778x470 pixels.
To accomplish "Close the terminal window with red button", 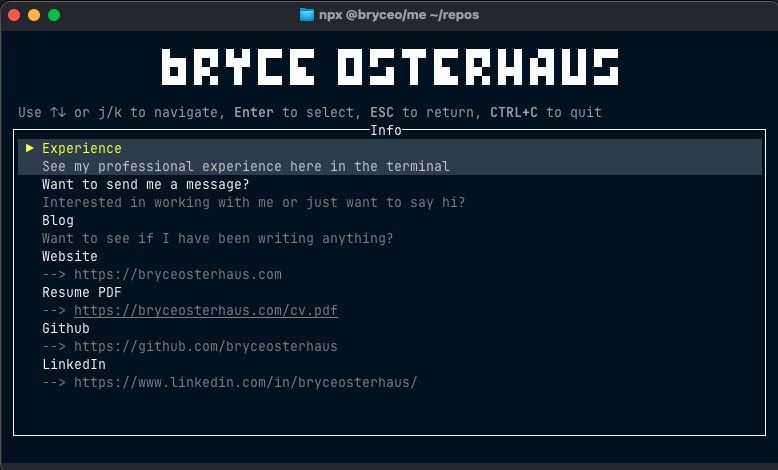I will (14, 15).
